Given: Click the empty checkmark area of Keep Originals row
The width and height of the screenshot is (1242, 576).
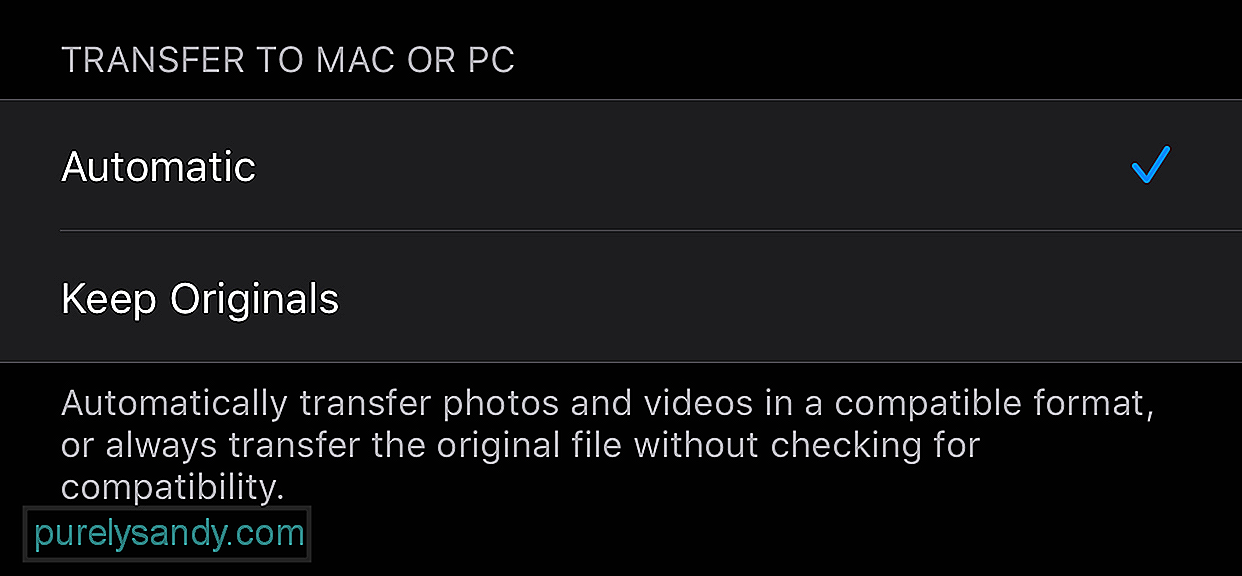Looking at the screenshot, I should (x=1150, y=297).
